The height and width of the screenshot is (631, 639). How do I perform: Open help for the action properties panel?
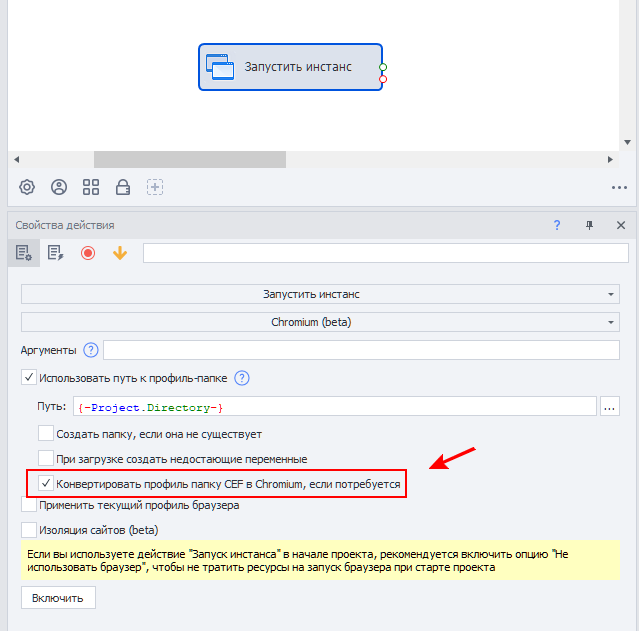pyautogui.click(x=557, y=225)
